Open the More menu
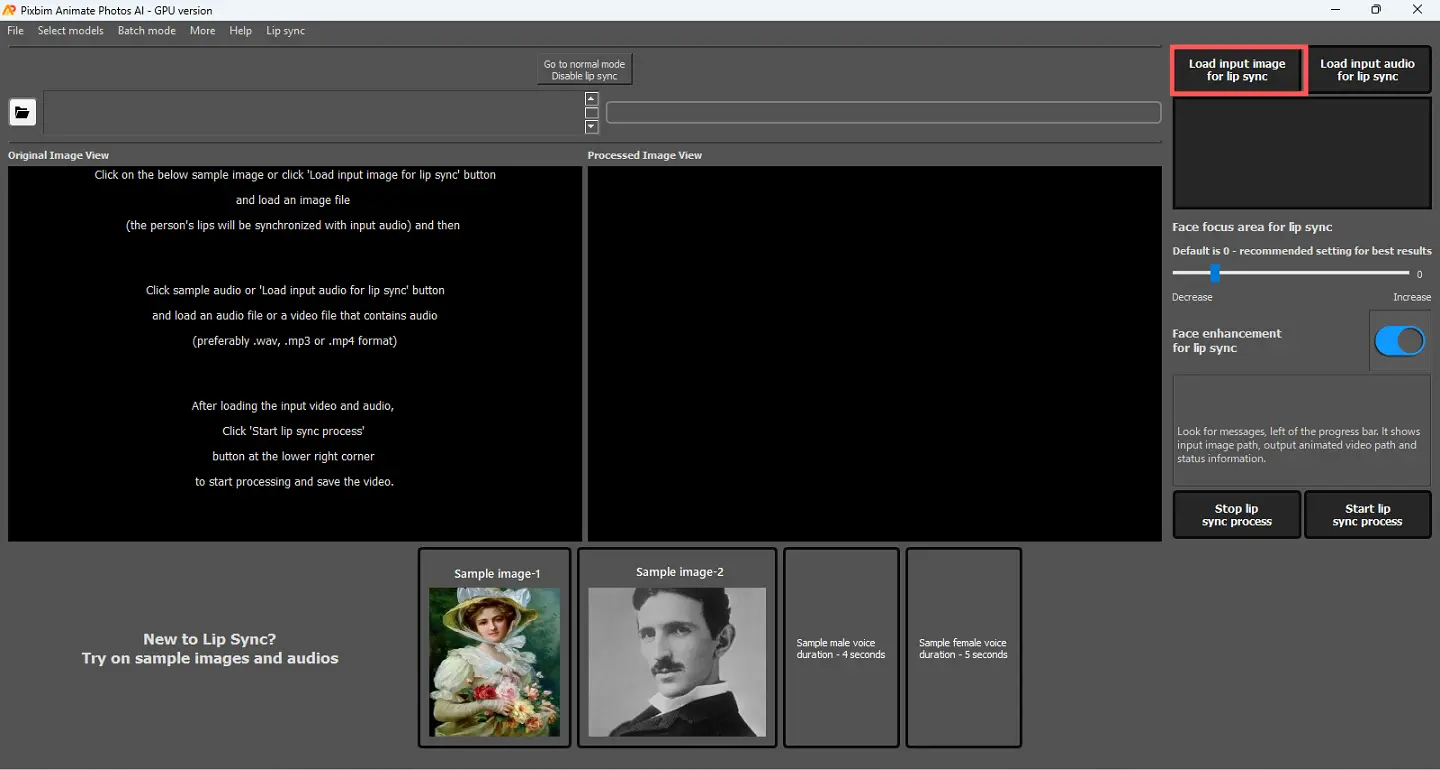 tap(203, 31)
